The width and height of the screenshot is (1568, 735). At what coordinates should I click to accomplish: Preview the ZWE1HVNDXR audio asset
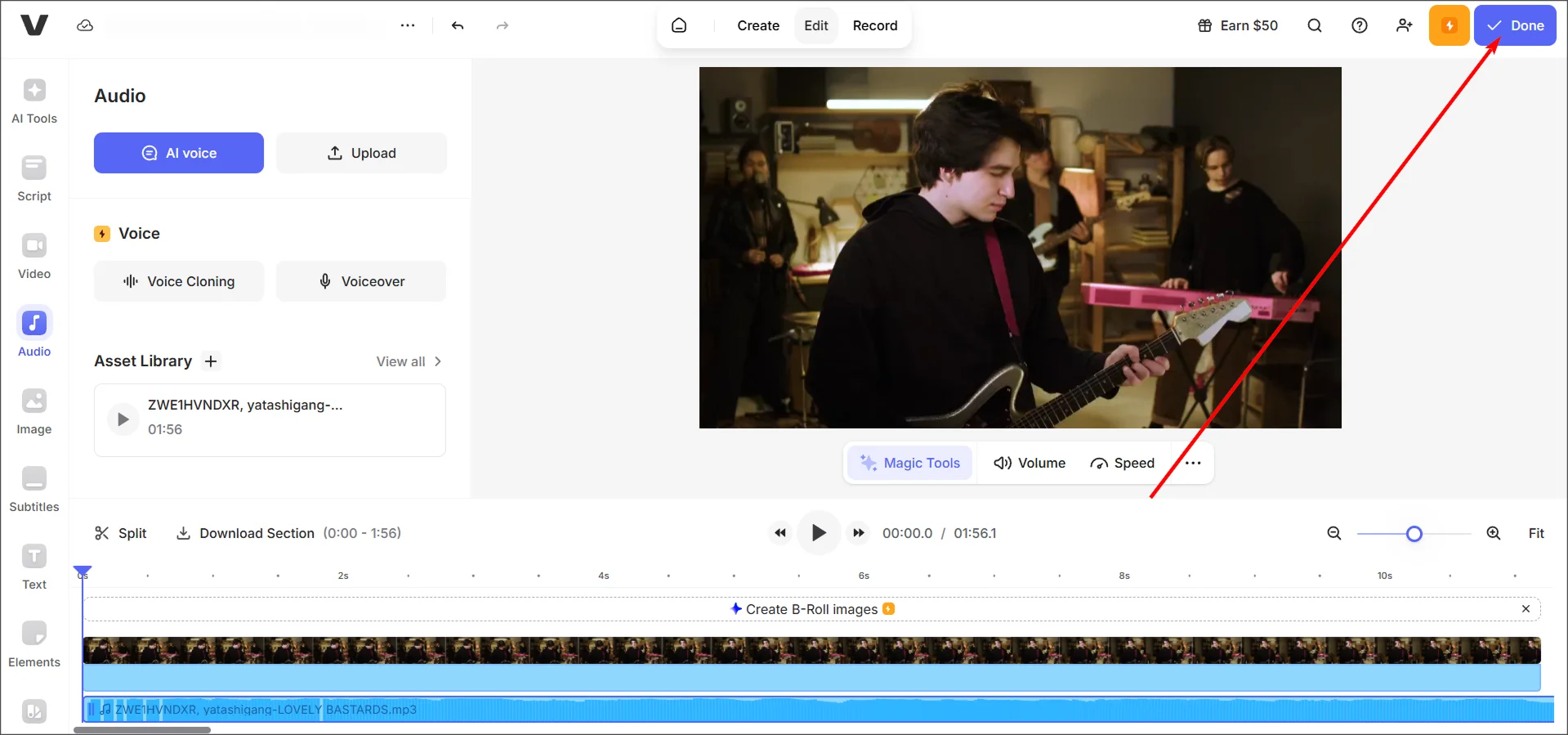pyautogui.click(x=123, y=419)
